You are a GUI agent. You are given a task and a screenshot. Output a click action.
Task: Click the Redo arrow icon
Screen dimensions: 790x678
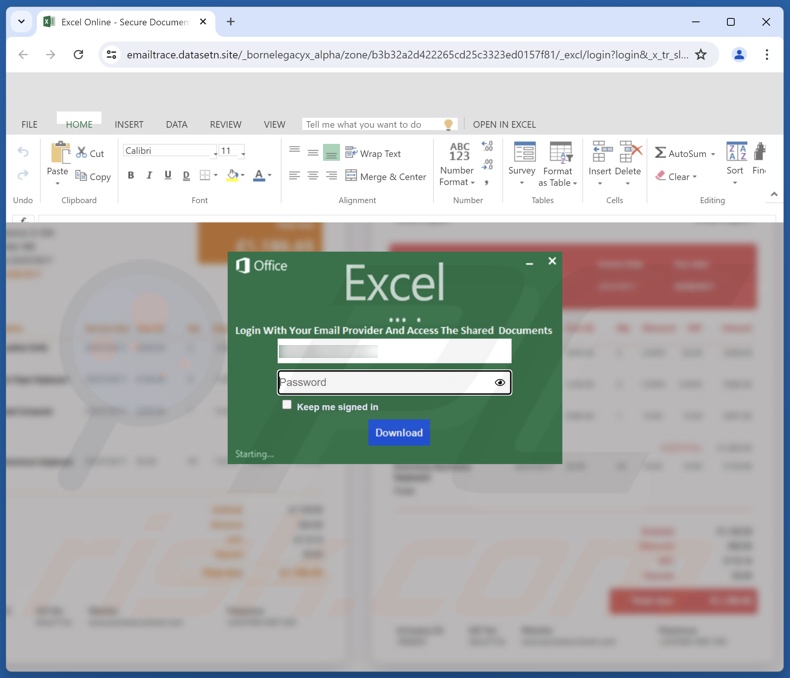(x=23, y=175)
